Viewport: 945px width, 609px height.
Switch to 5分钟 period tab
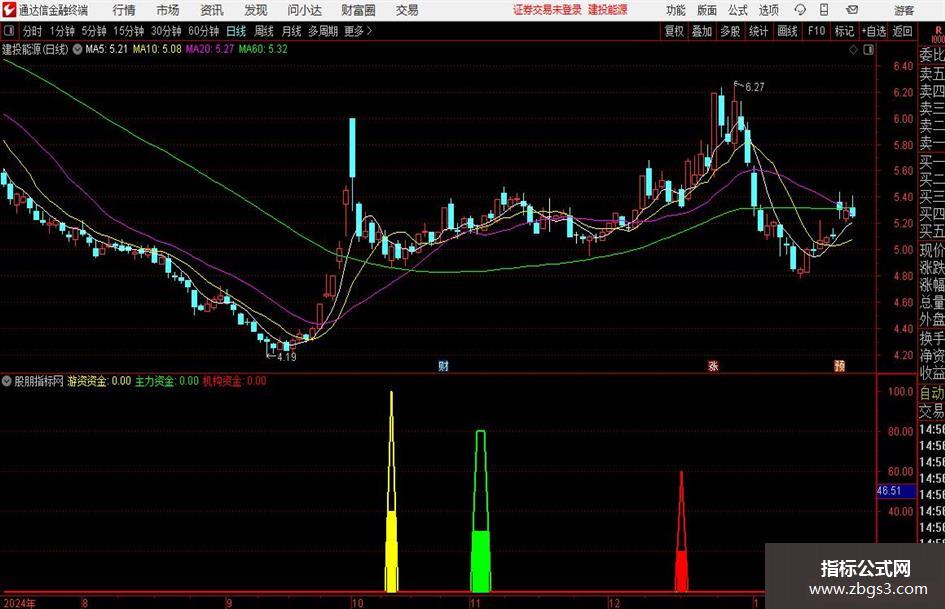(x=93, y=31)
